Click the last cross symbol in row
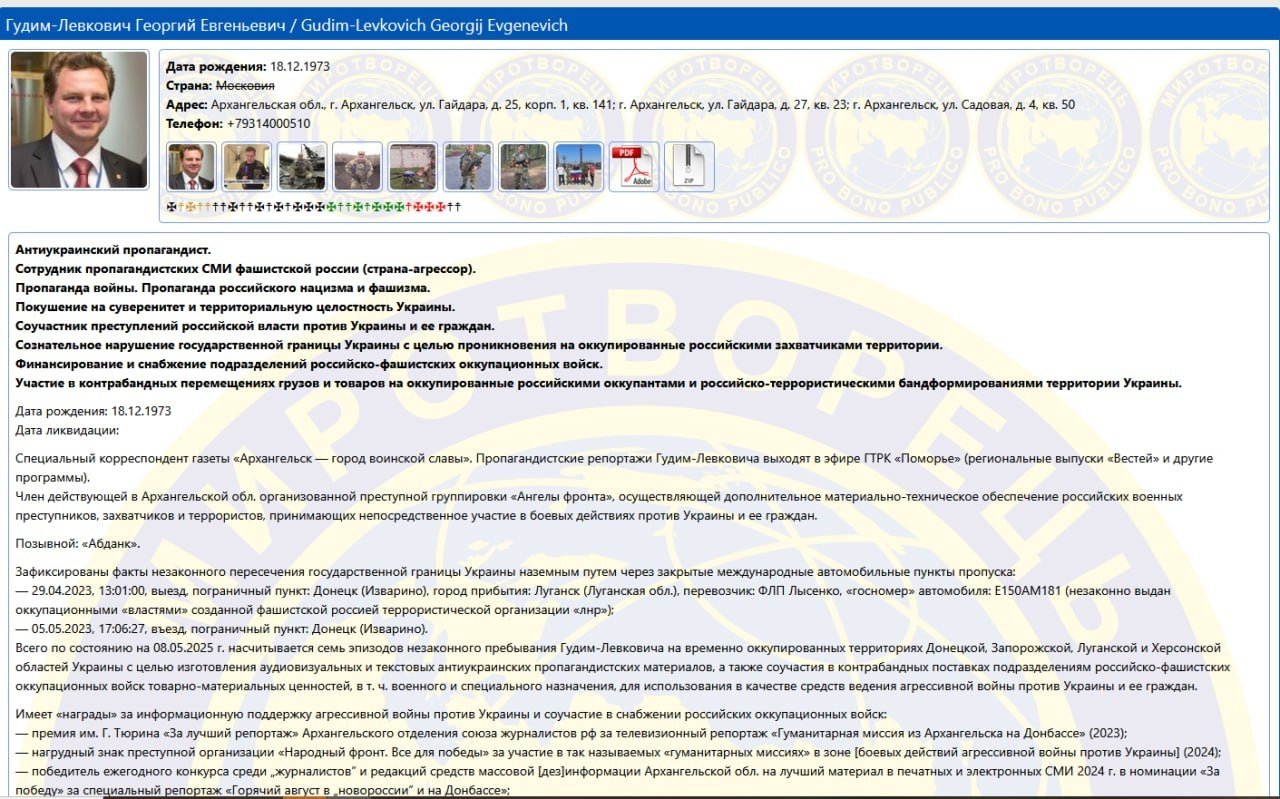Image resolution: width=1280 pixels, height=799 pixels. pos(457,207)
